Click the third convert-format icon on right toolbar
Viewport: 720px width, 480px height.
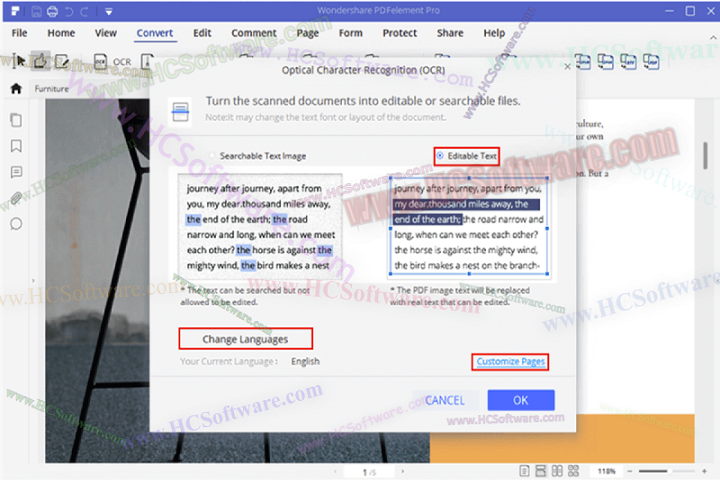(x=628, y=61)
